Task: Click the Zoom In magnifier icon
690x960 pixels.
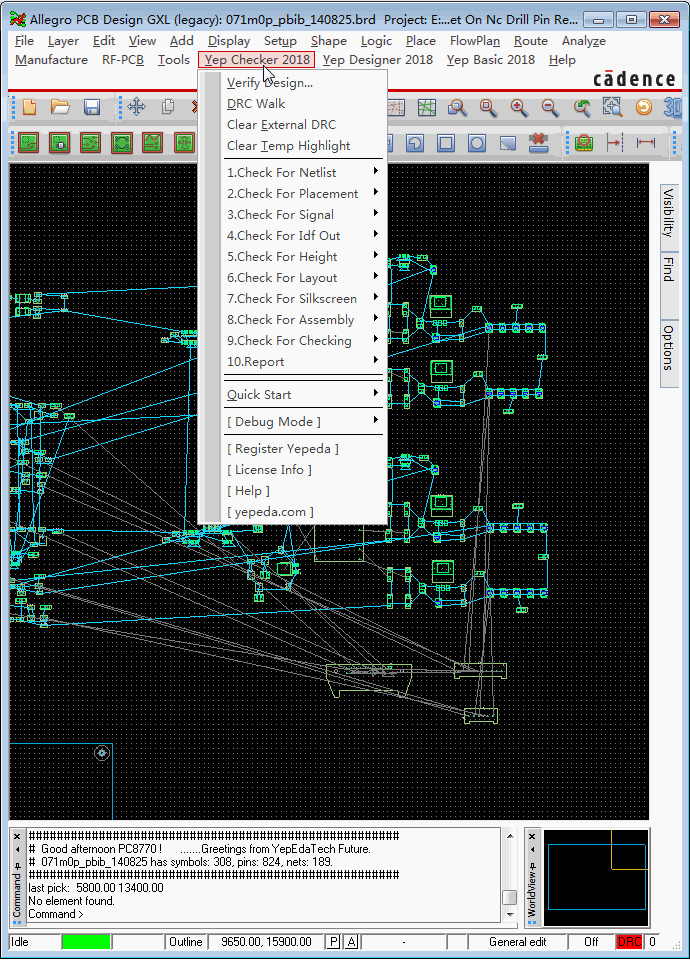Action: 519,107
